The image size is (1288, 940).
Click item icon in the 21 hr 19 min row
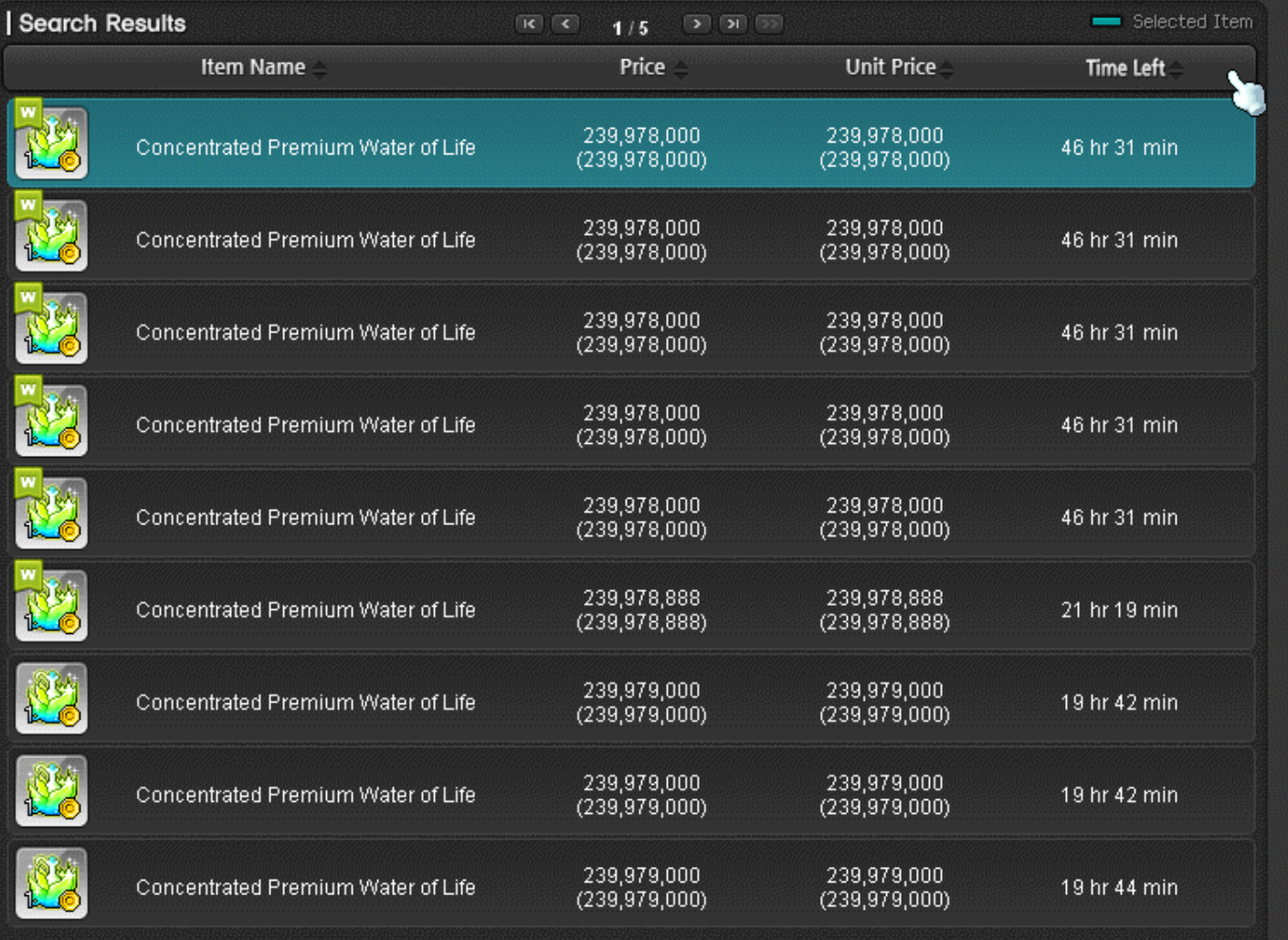tap(51, 604)
